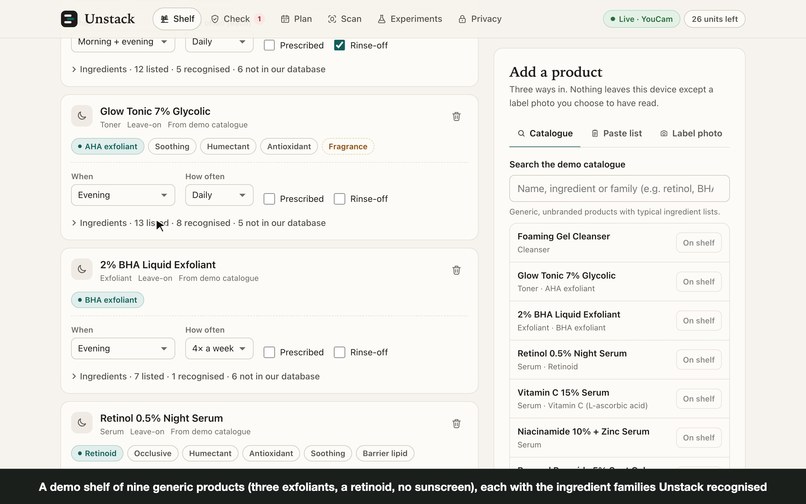Click the Humectant tag on Glow Tonic
806x504 pixels.
(x=228, y=147)
